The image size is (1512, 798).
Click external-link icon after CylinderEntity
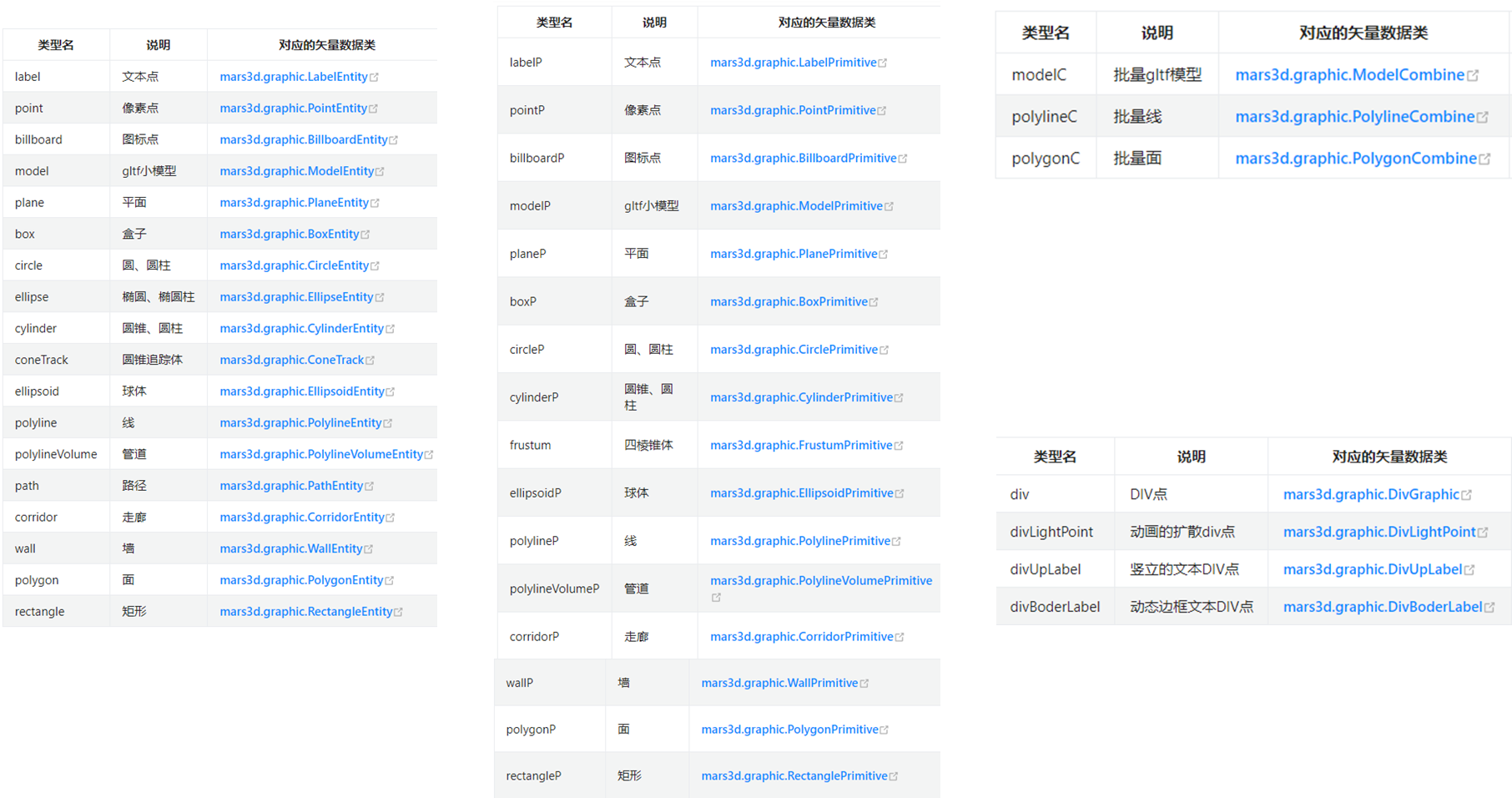[390, 329]
